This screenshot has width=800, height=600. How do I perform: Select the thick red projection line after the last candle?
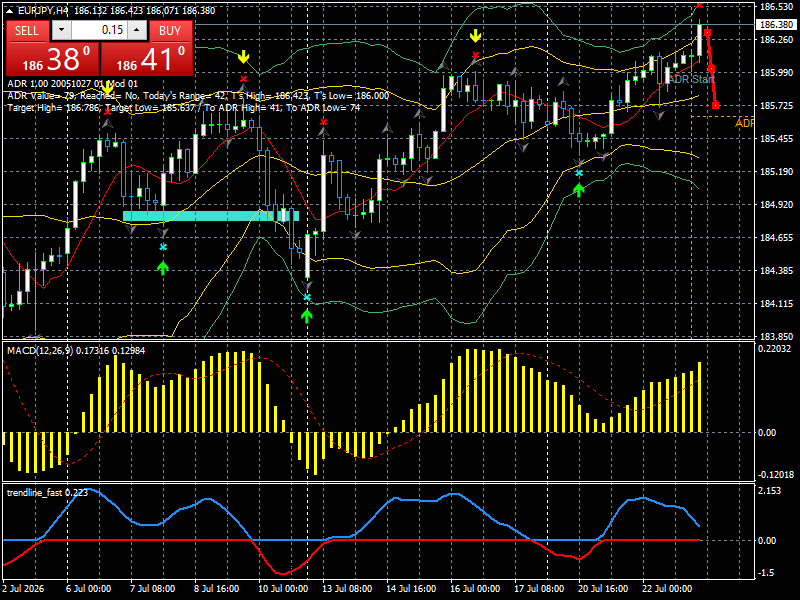pyautogui.click(x=712, y=69)
